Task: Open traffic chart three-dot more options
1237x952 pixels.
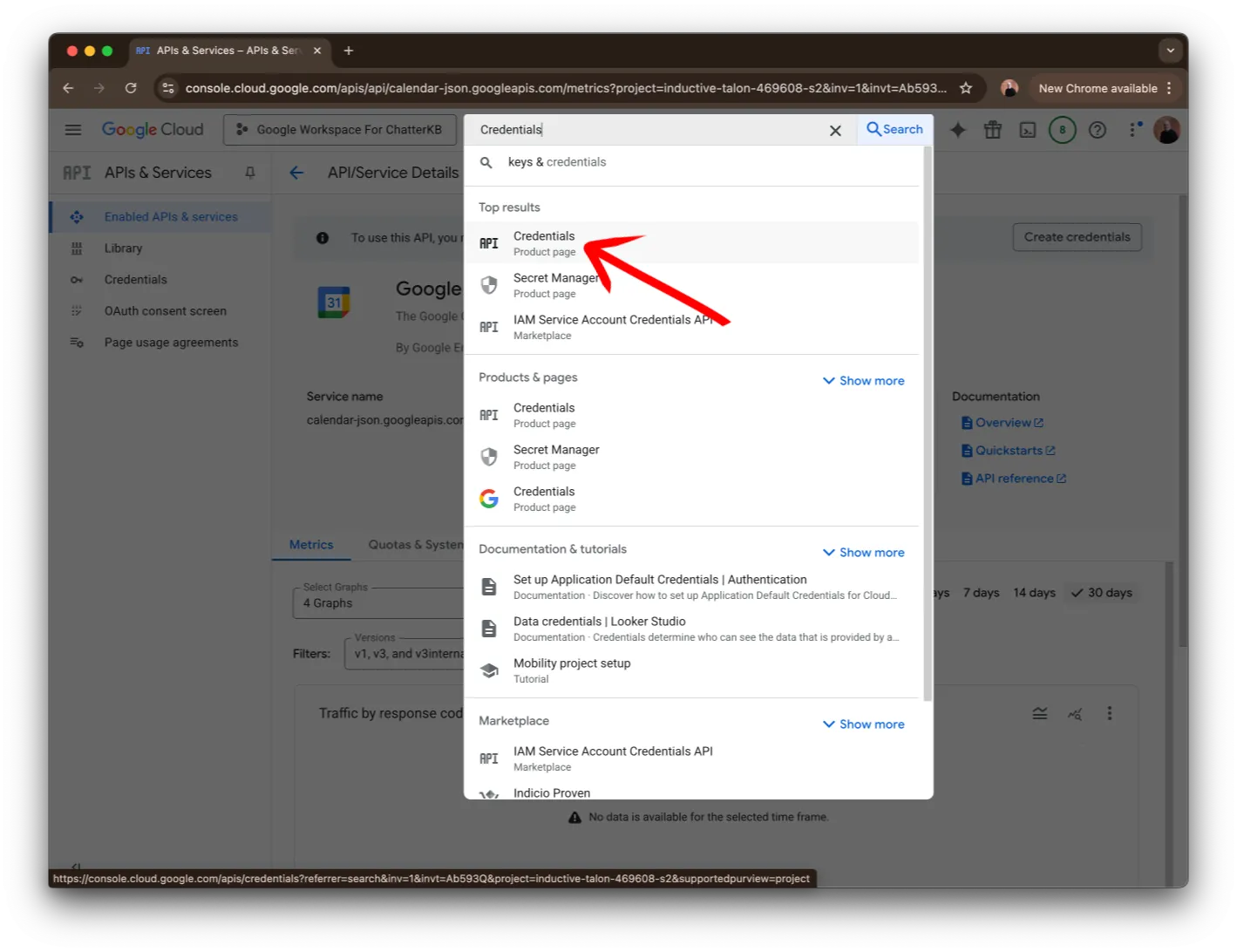Action: (x=1110, y=714)
